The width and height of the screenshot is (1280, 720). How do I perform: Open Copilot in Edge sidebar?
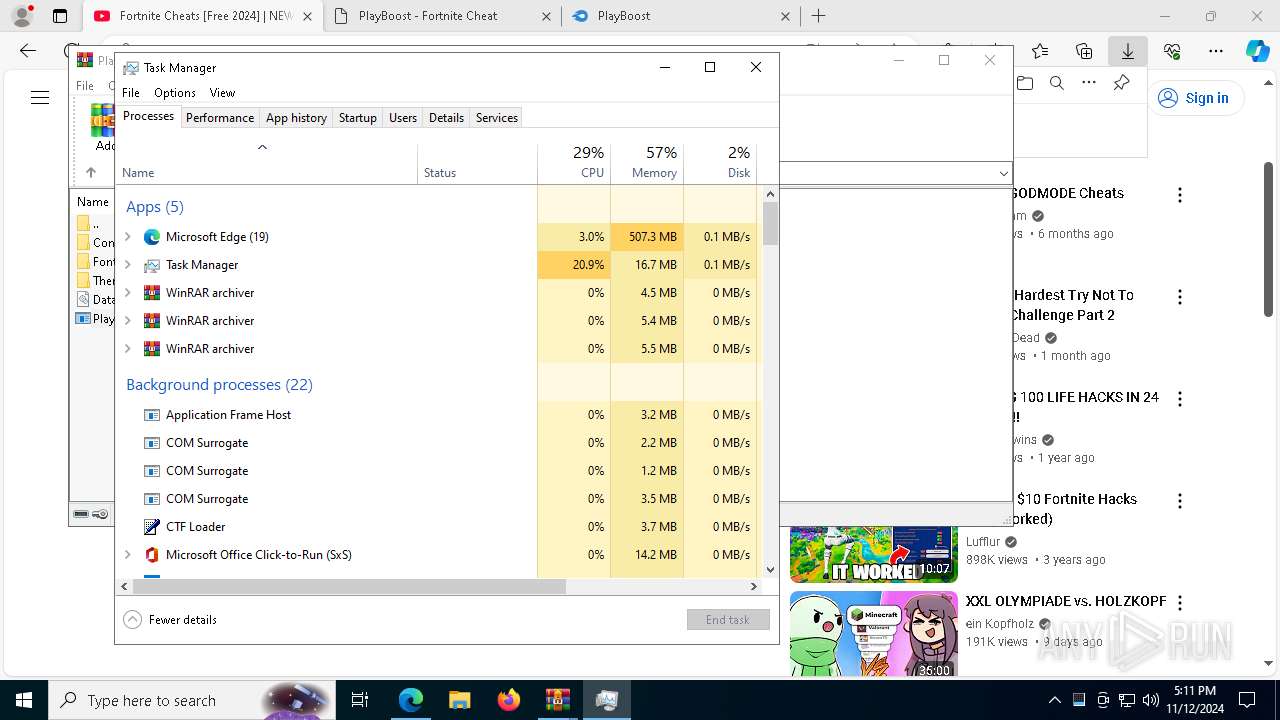pyautogui.click(x=1258, y=51)
